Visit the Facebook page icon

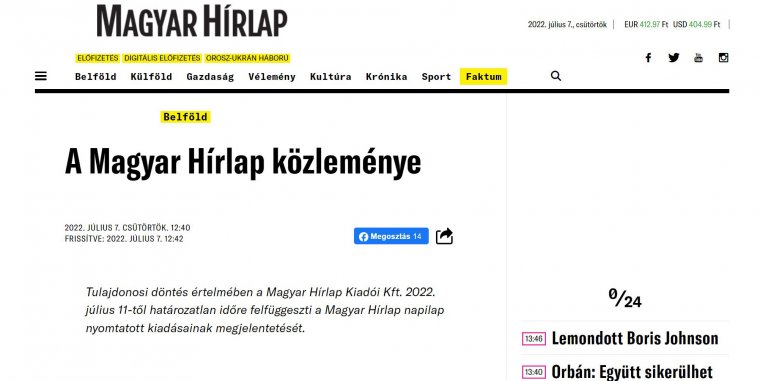coord(648,58)
